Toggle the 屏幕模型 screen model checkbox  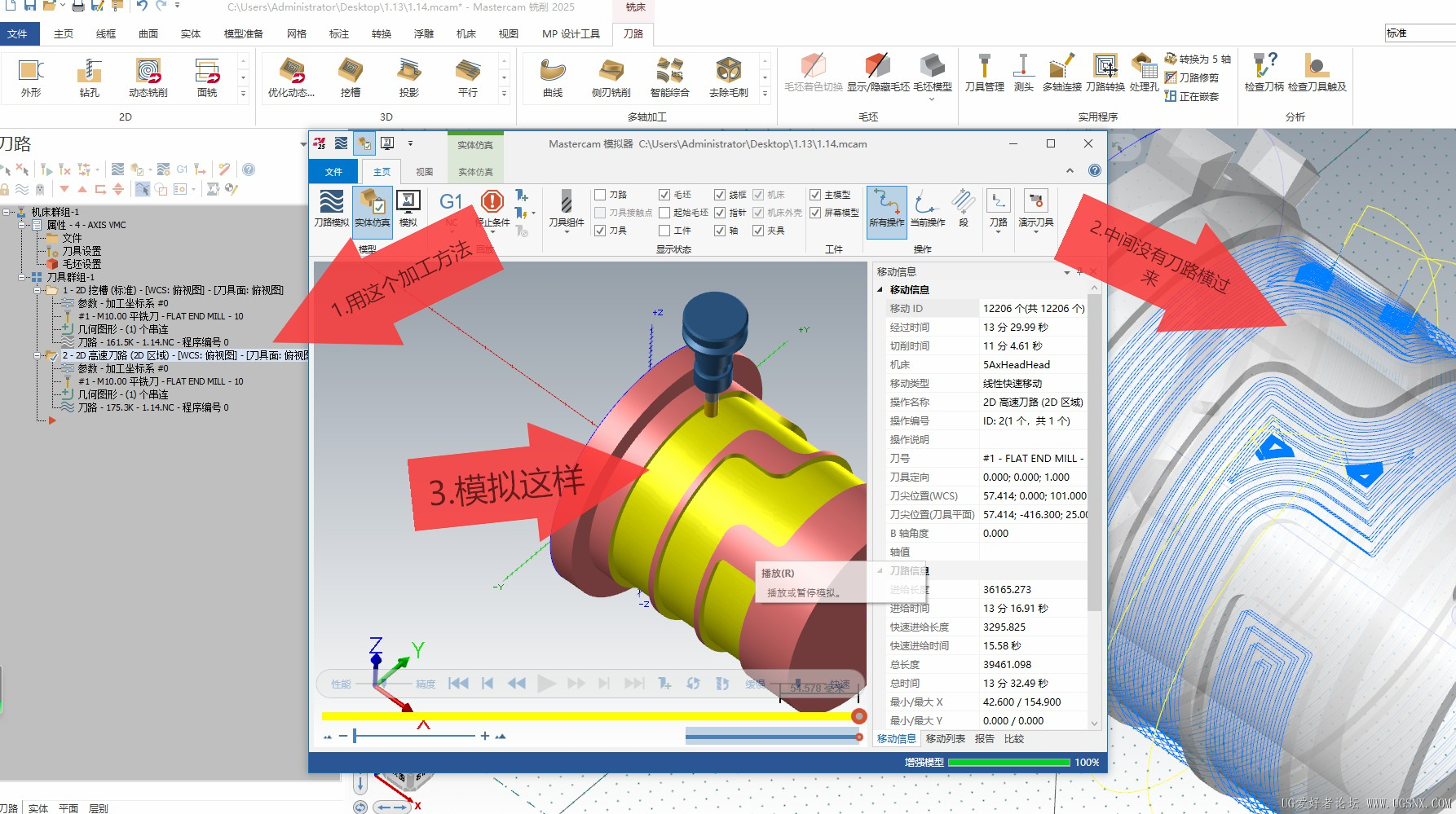coord(815,213)
